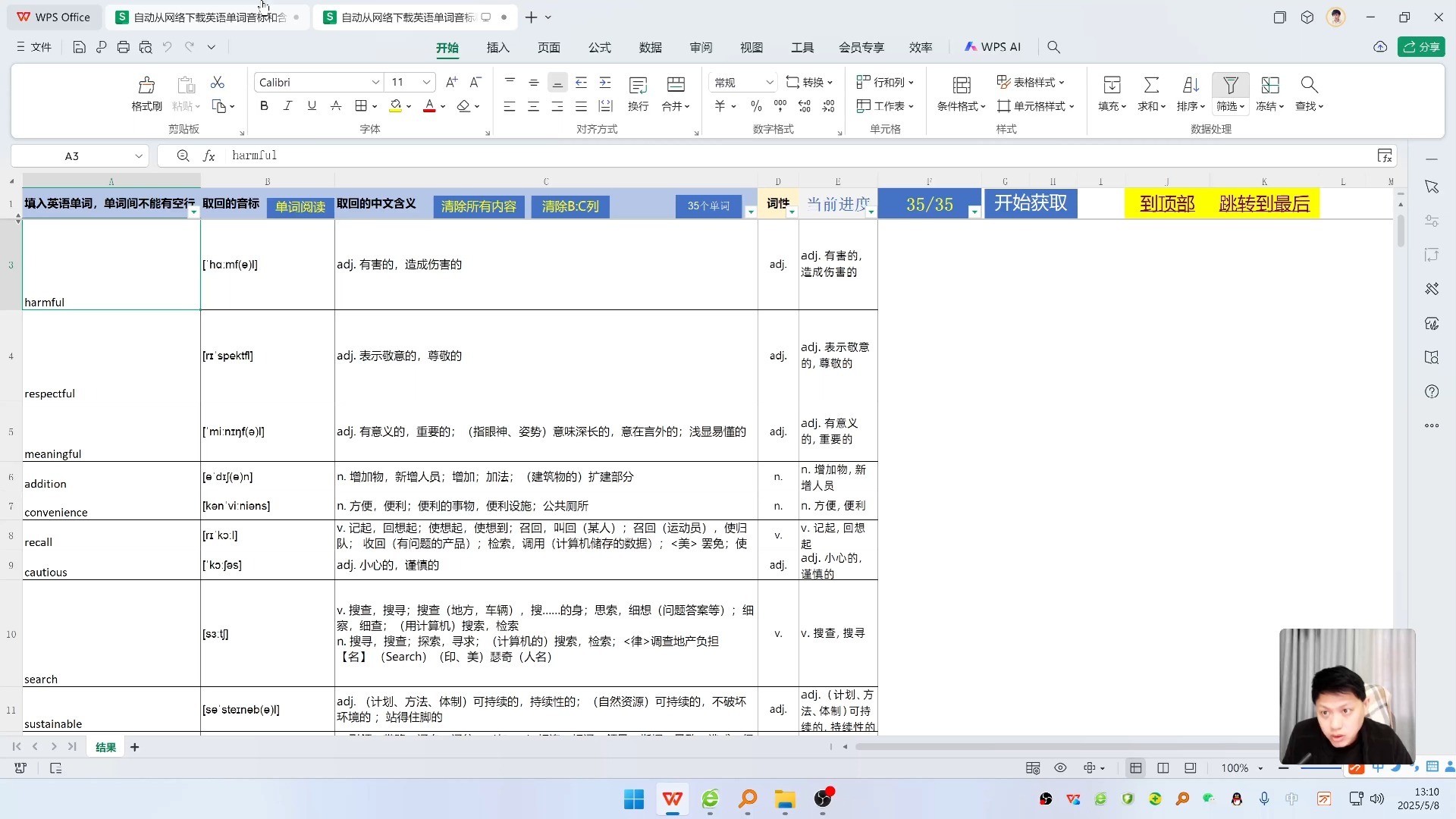Click the conditional formatting (条件格式) icon
The height and width of the screenshot is (819, 1456).
click(960, 93)
